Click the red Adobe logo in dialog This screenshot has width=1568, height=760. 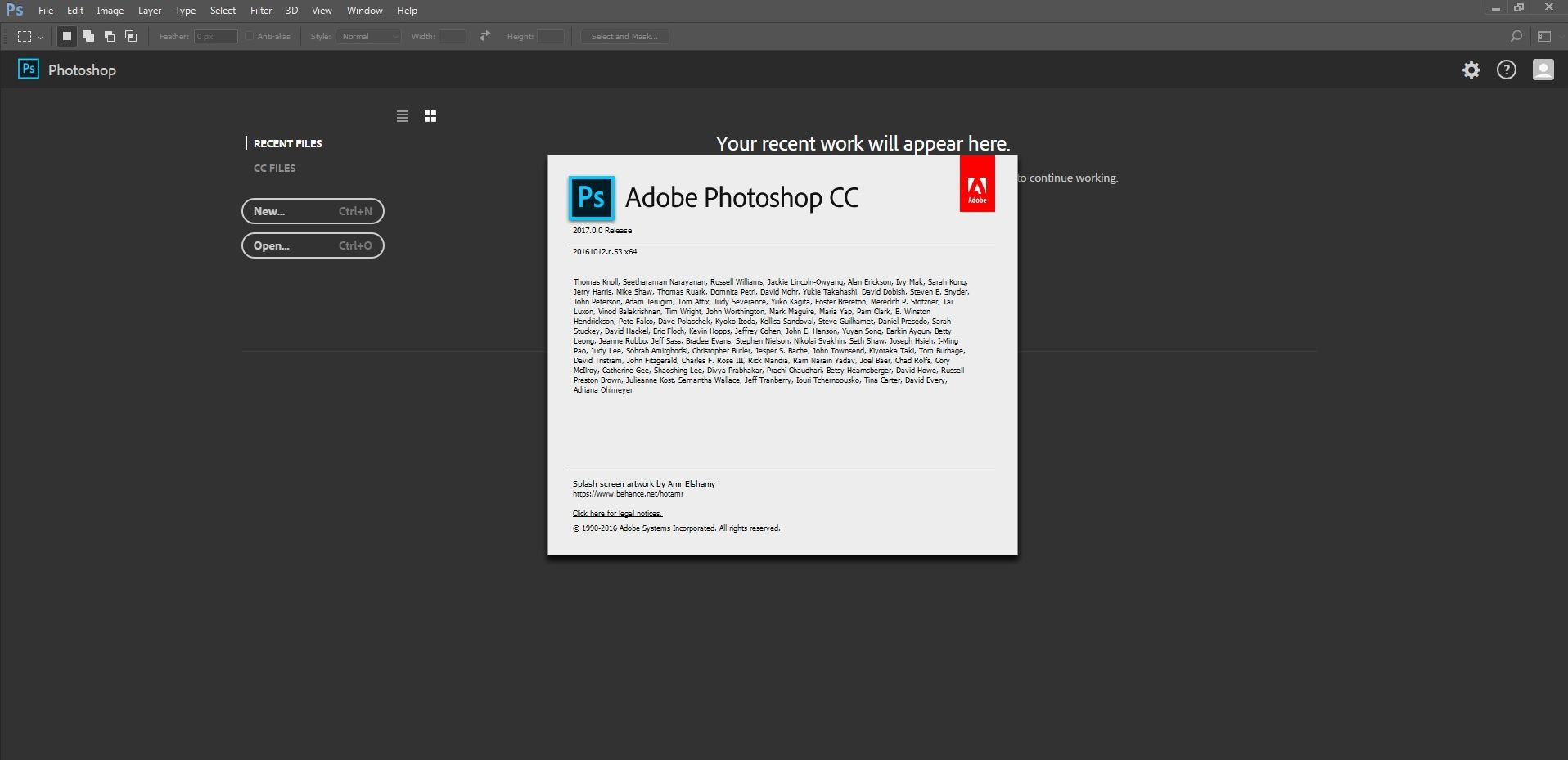[x=977, y=184]
